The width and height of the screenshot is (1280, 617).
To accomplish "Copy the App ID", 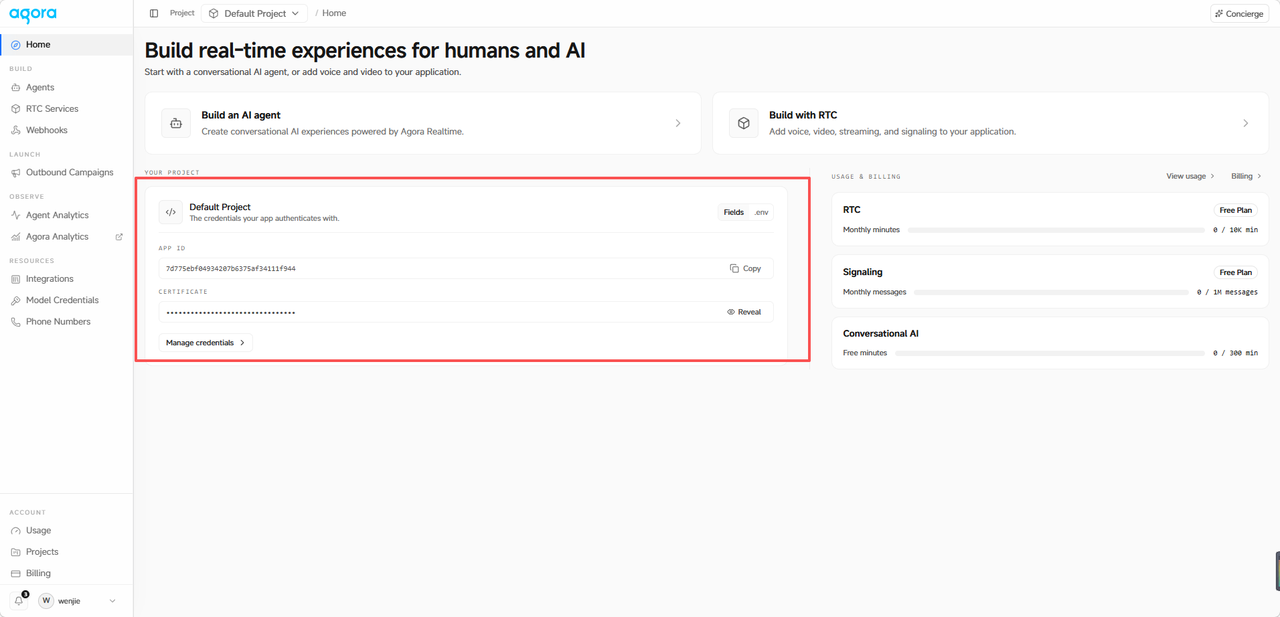I will [x=746, y=268].
